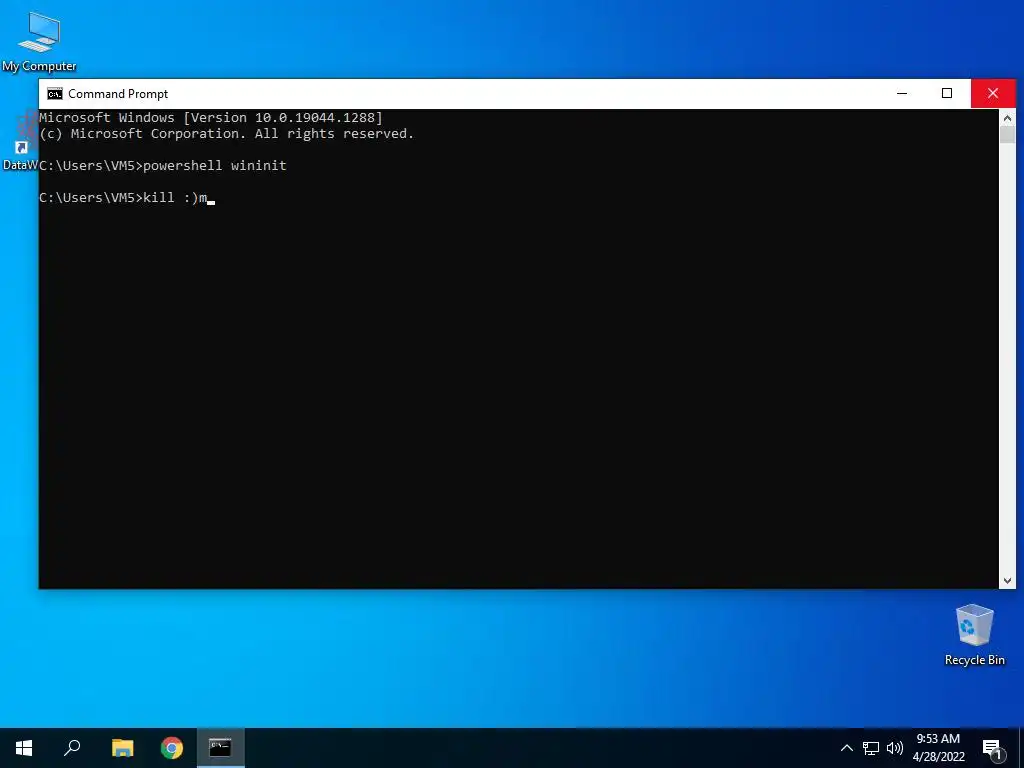Click the "powershell wininit" command text

tap(215, 166)
